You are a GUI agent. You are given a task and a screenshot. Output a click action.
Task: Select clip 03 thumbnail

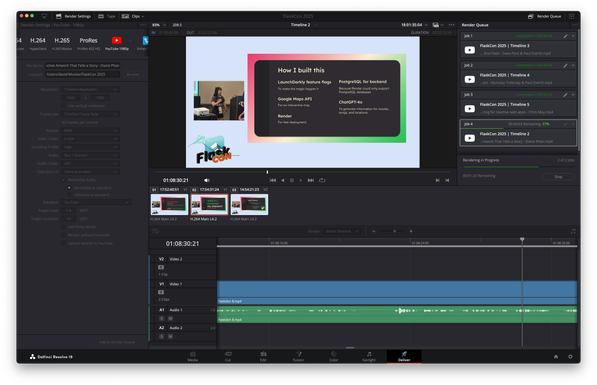tap(249, 204)
